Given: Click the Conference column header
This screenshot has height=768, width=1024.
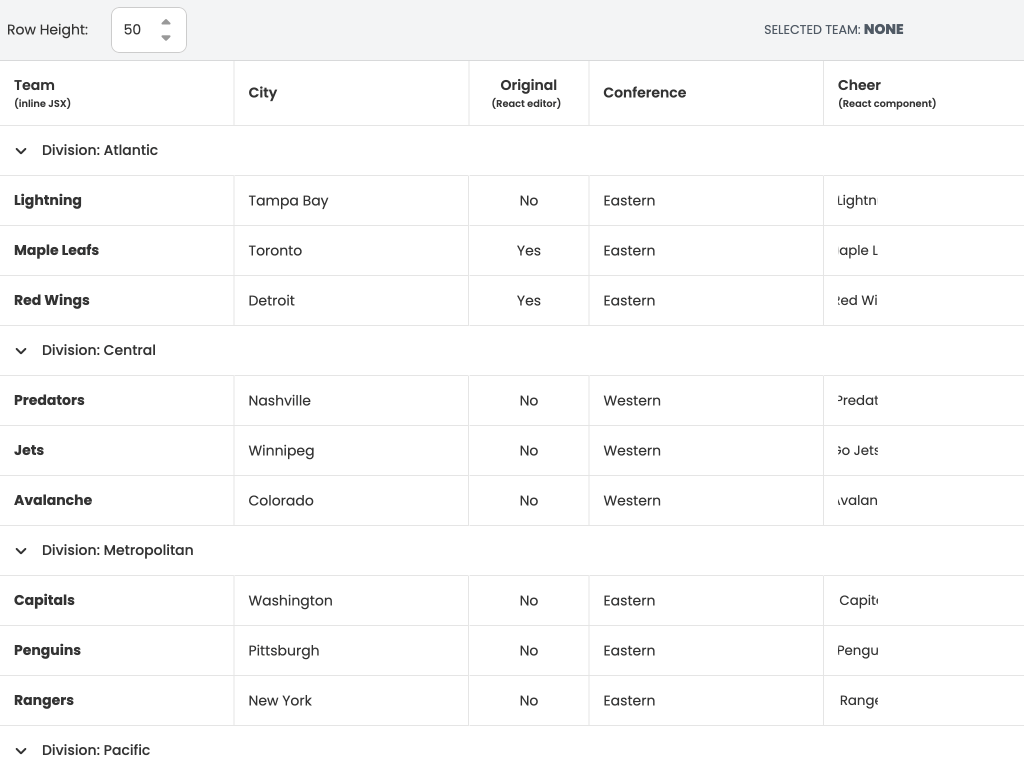Looking at the screenshot, I should click(x=645, y=93).
